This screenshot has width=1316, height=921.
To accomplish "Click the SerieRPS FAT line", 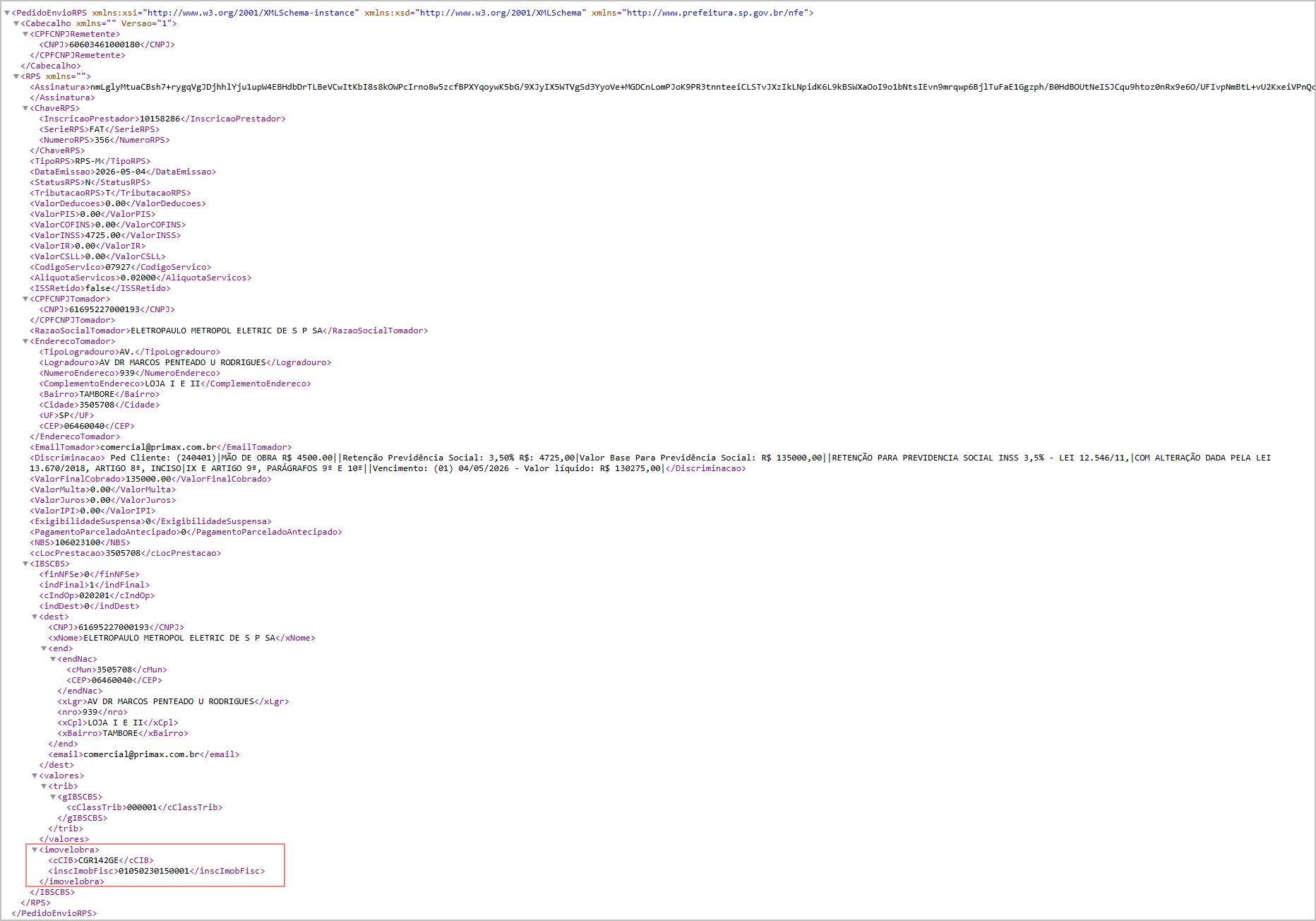I will point(100,129).
